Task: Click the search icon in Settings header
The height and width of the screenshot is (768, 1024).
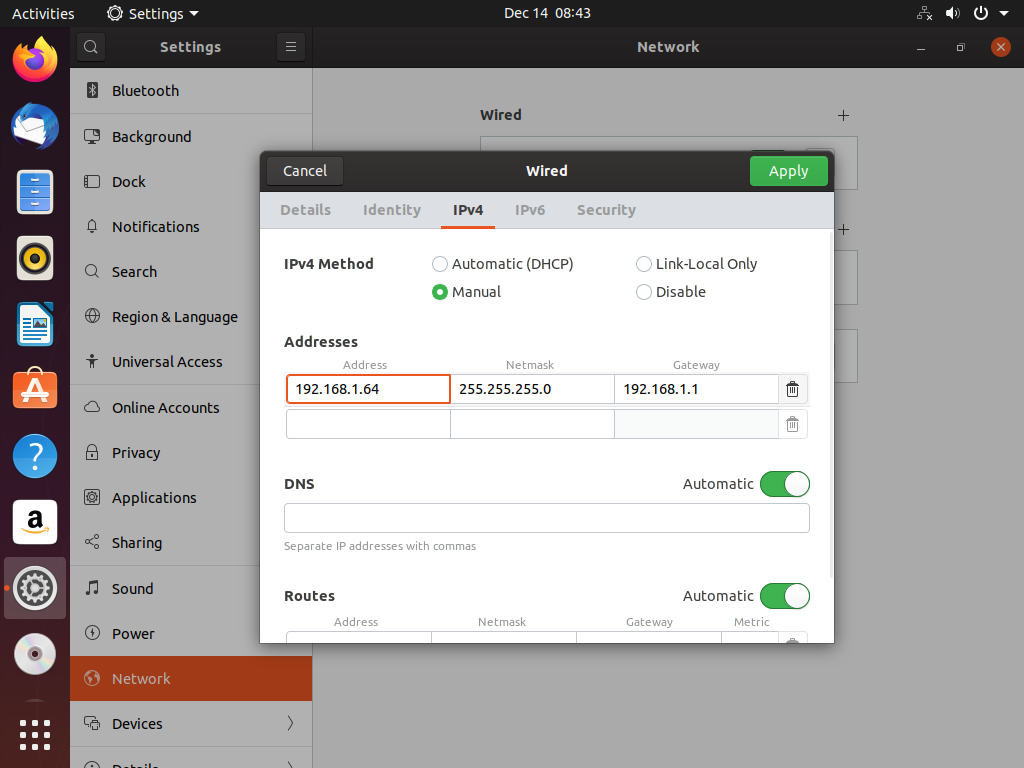Action: coord(90,47)
